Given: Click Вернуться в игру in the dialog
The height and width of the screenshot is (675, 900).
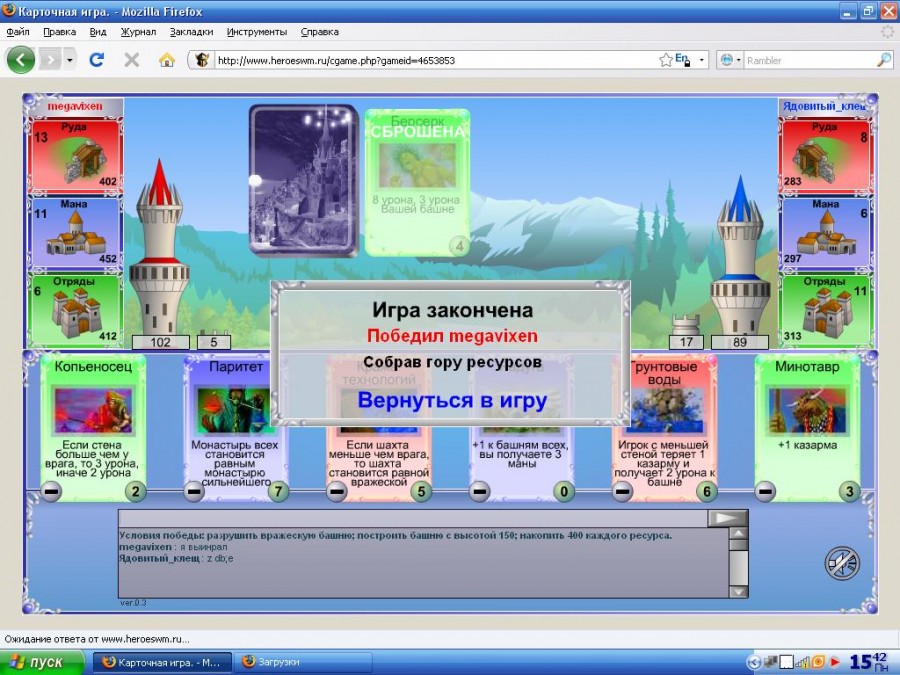Looking at the screenshot, I should 452,400.
